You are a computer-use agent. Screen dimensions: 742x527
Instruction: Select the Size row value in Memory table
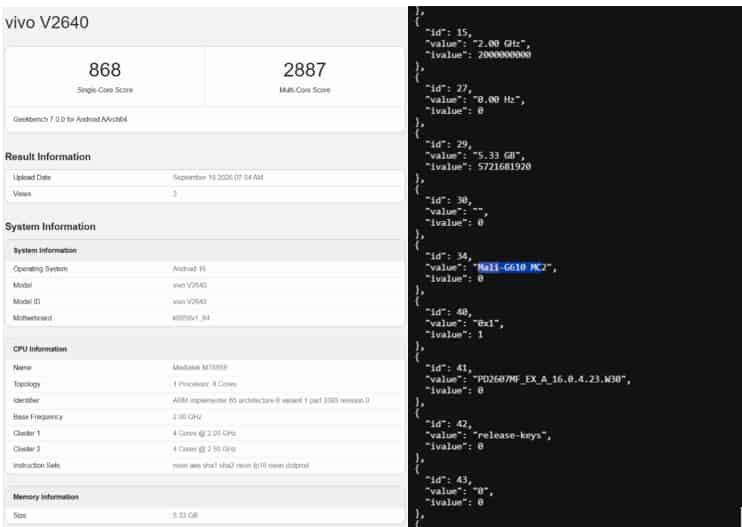pos(185,515)
